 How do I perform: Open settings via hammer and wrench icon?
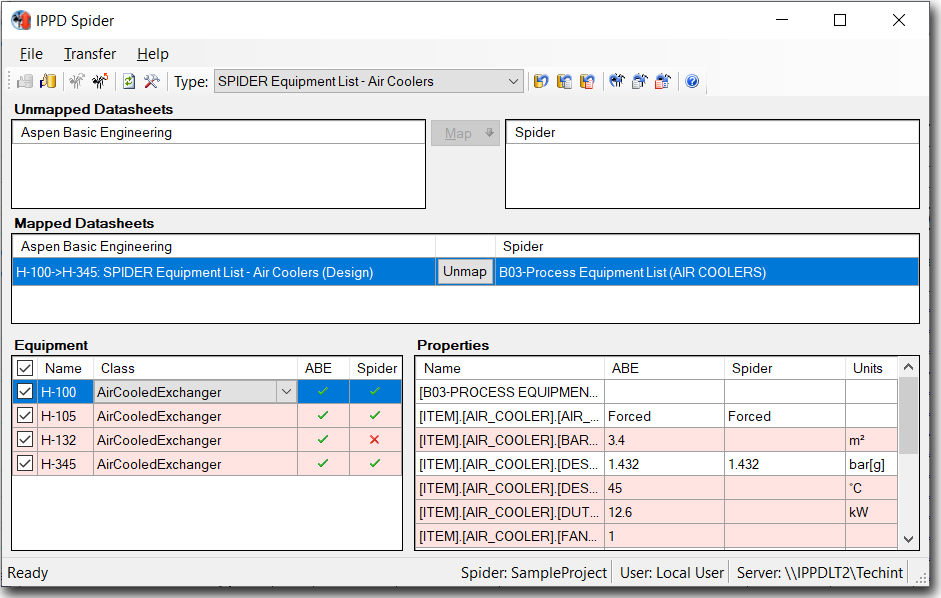click(x=151, y=81)
